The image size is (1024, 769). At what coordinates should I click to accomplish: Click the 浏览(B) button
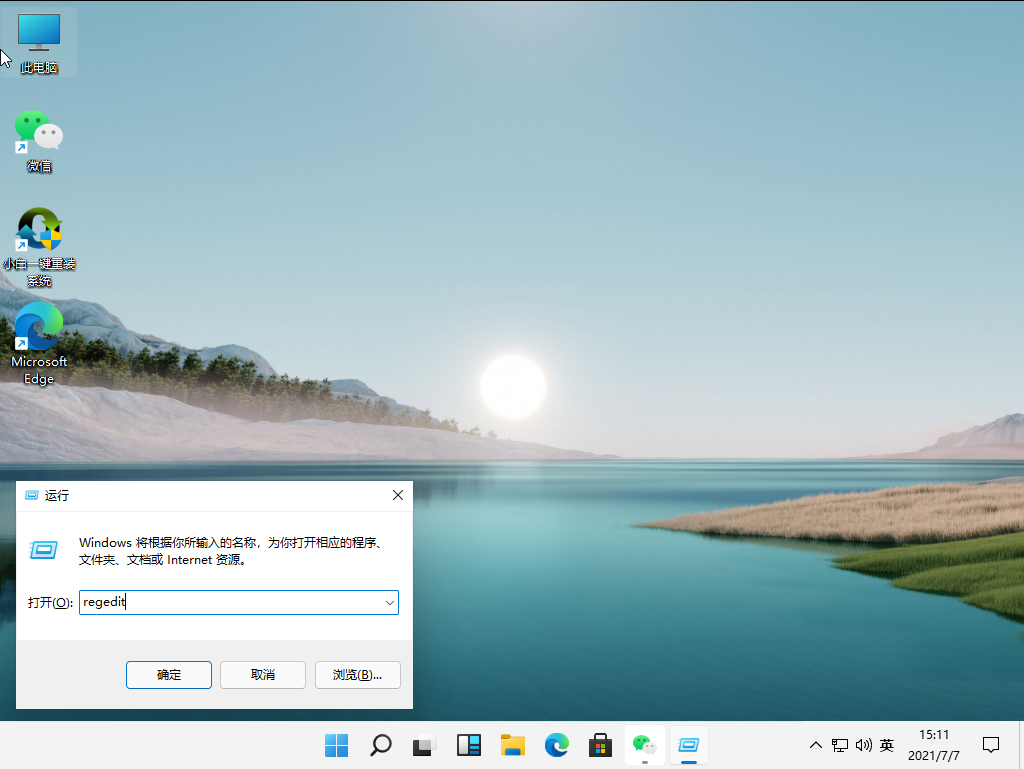pos(357,674)
